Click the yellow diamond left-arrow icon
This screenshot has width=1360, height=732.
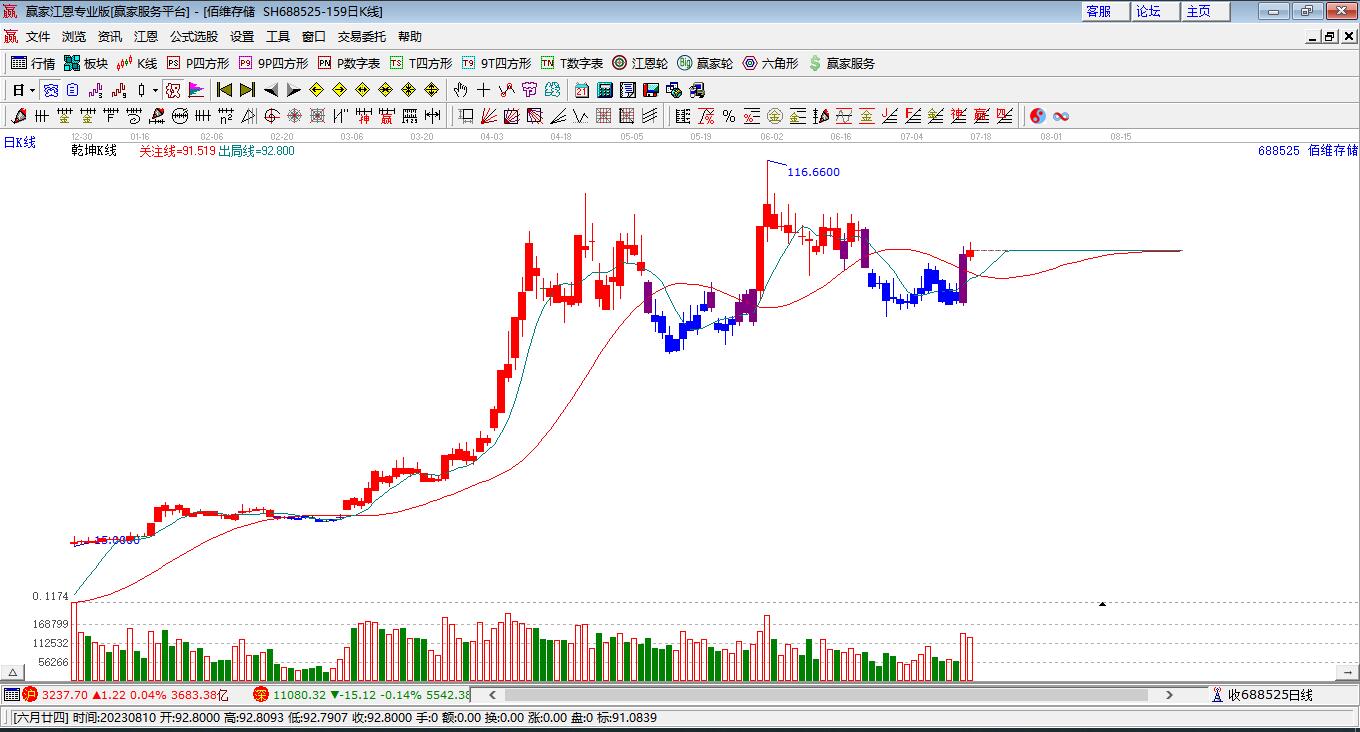click(317, 90)
